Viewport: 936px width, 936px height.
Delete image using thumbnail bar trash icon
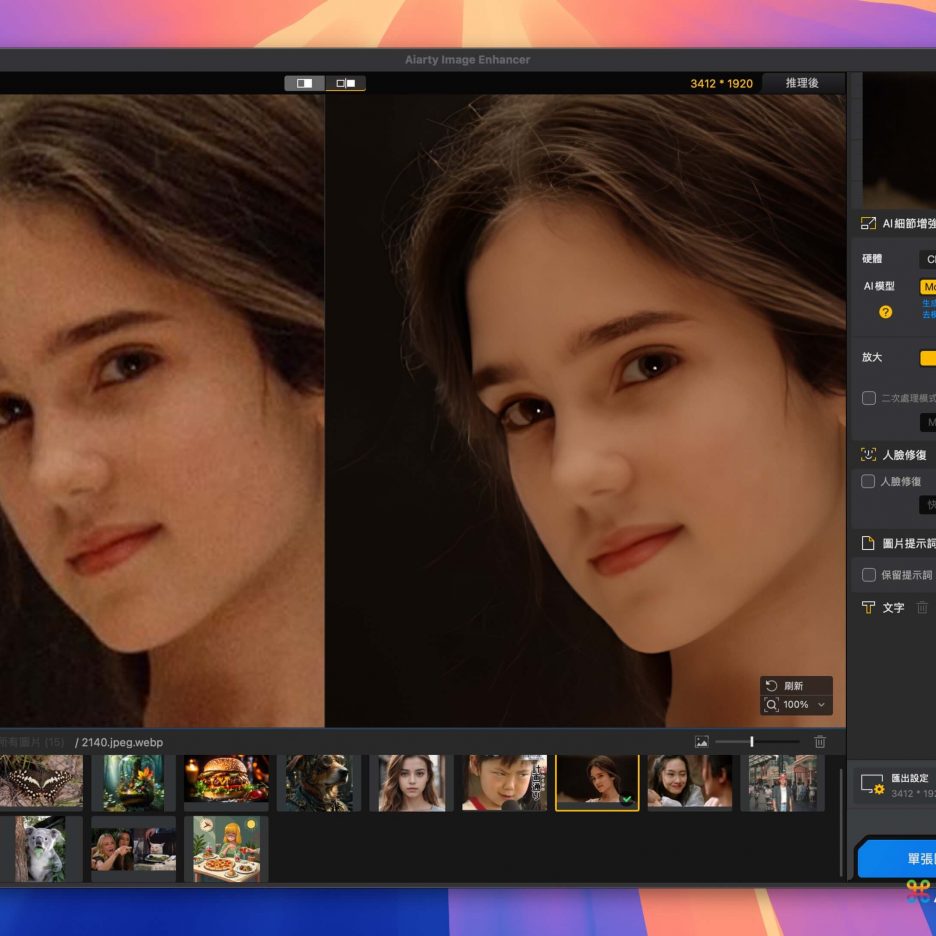pos(820,742)
